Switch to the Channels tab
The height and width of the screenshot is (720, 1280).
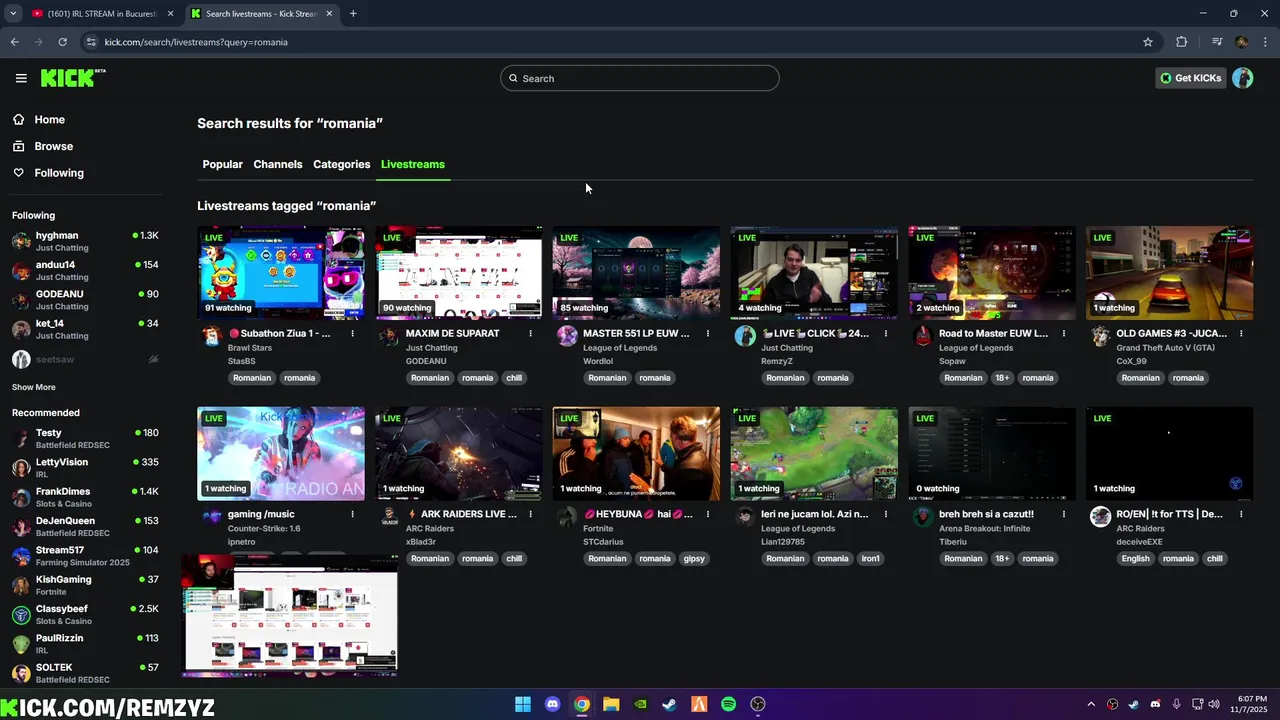pos(277,164)
